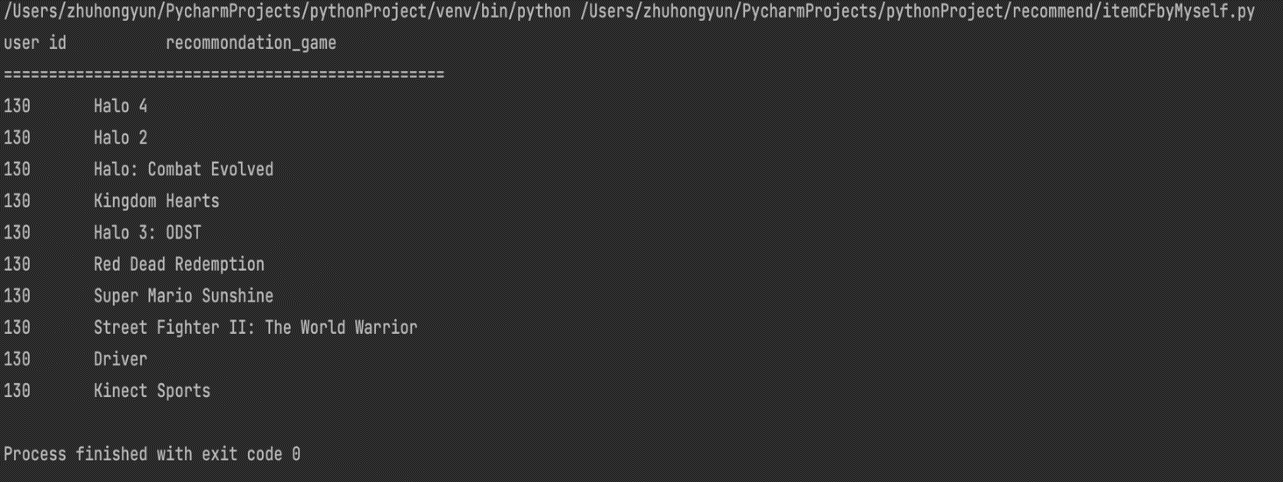The height and width of the screenshot is (482, 1283).
Task: Click the equals-sign separator line
Action: click(x=224, y=75)
